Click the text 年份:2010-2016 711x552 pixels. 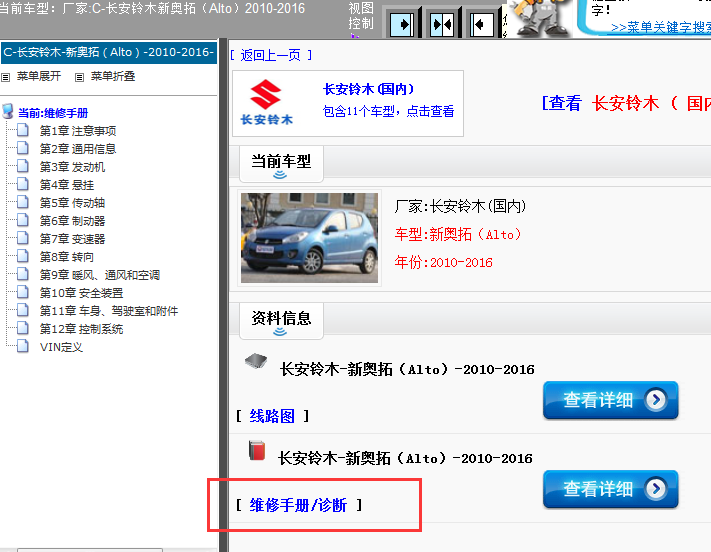tap(443, 262)
